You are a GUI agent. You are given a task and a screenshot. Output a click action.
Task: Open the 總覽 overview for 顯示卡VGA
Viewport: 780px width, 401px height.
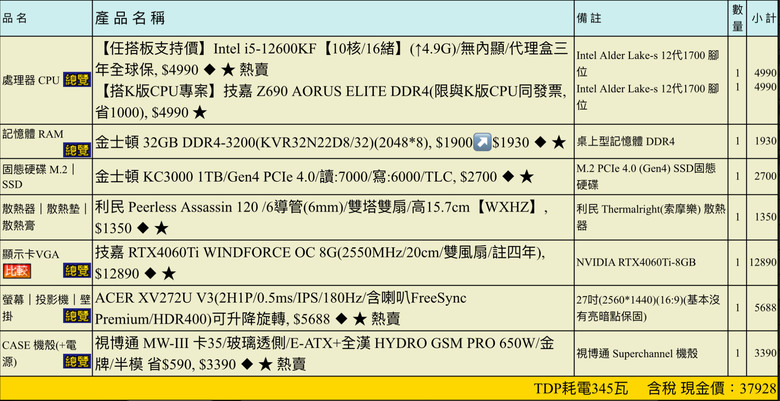click(77, 271)
